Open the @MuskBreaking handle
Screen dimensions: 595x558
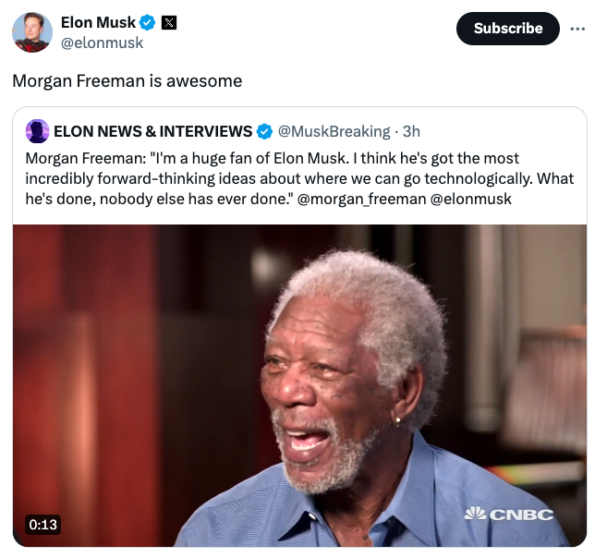[334, 131]
